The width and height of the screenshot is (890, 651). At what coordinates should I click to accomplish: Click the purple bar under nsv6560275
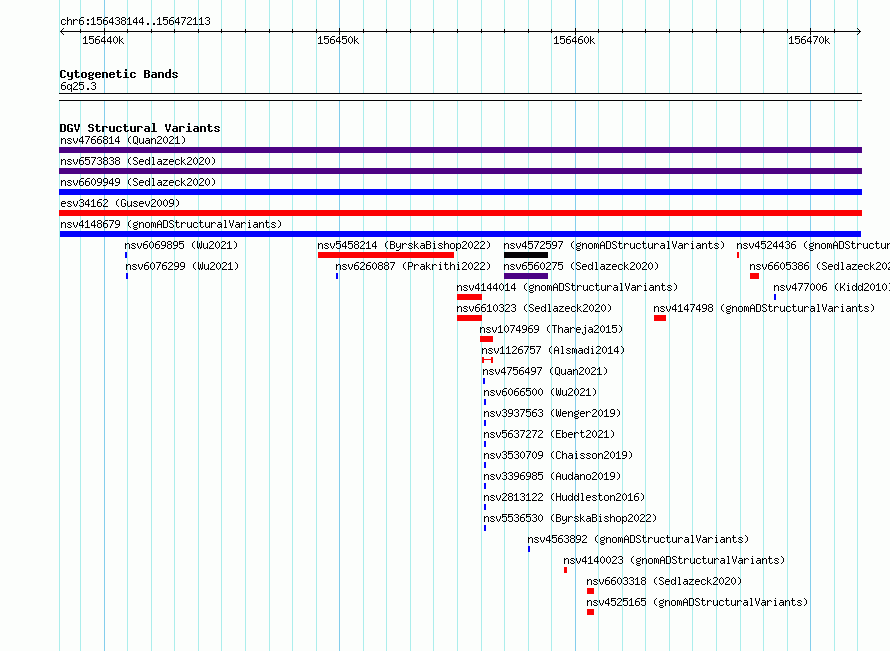point(526,276)
